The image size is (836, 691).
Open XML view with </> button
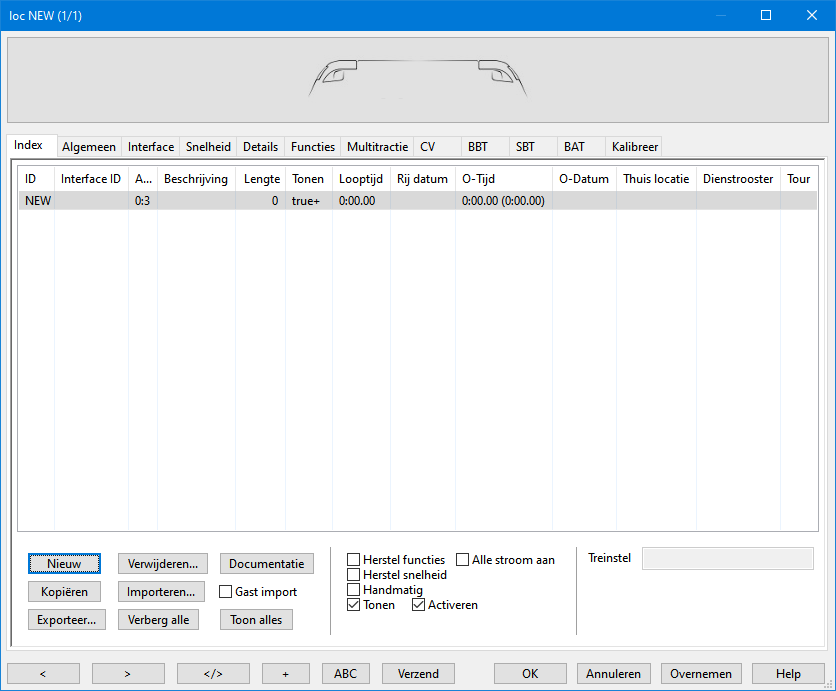[213, 673]
